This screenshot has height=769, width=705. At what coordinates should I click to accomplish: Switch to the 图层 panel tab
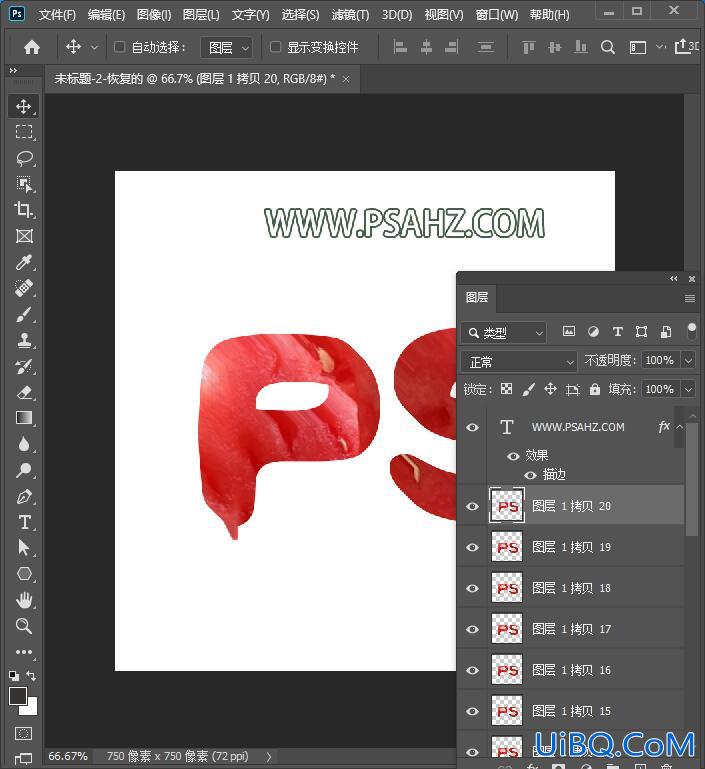(x=477, y=298)
